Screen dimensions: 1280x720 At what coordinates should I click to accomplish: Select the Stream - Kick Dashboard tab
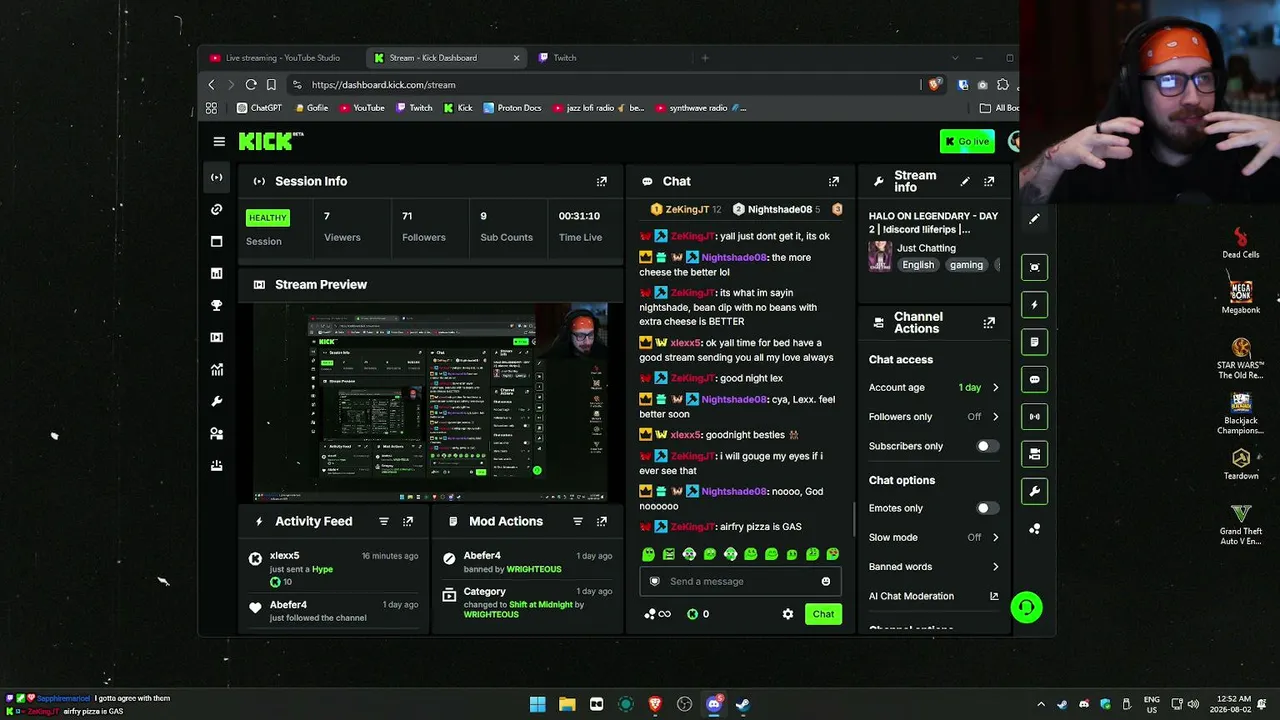pos(446,58)
